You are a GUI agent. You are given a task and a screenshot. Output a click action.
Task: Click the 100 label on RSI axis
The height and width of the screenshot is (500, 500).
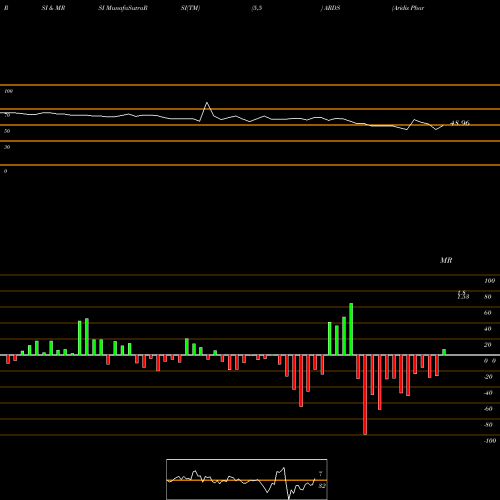pos(9,91)
